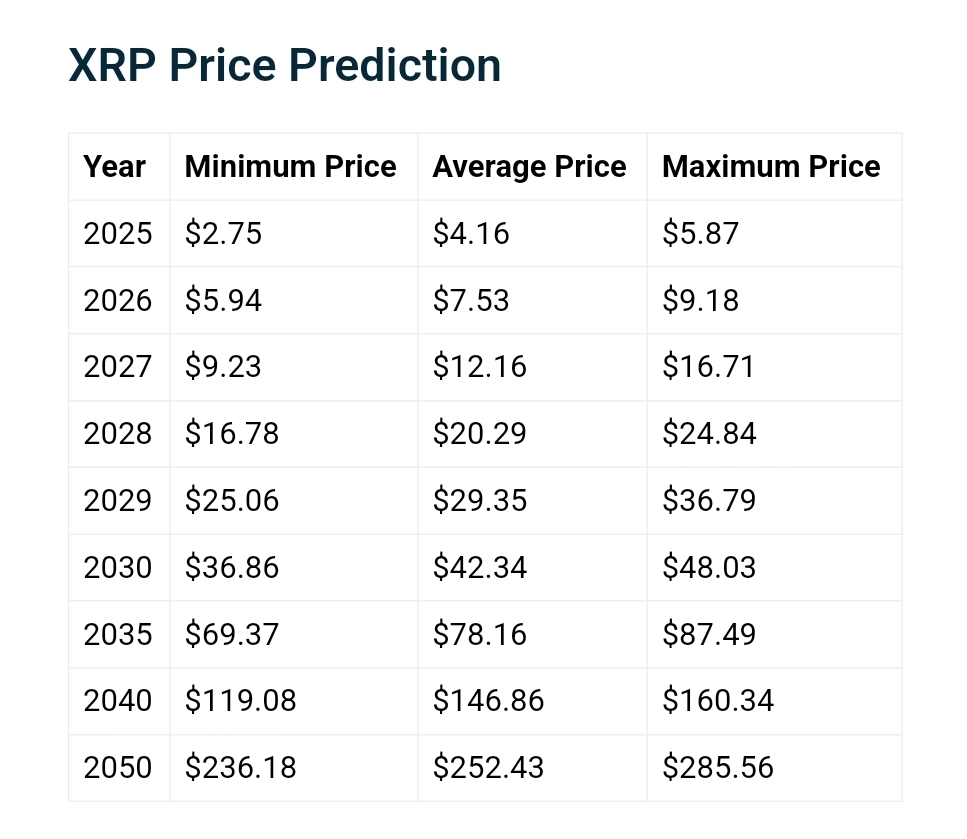
Task: Select the $2.75 minimum price cell
Action: (223, 233)
